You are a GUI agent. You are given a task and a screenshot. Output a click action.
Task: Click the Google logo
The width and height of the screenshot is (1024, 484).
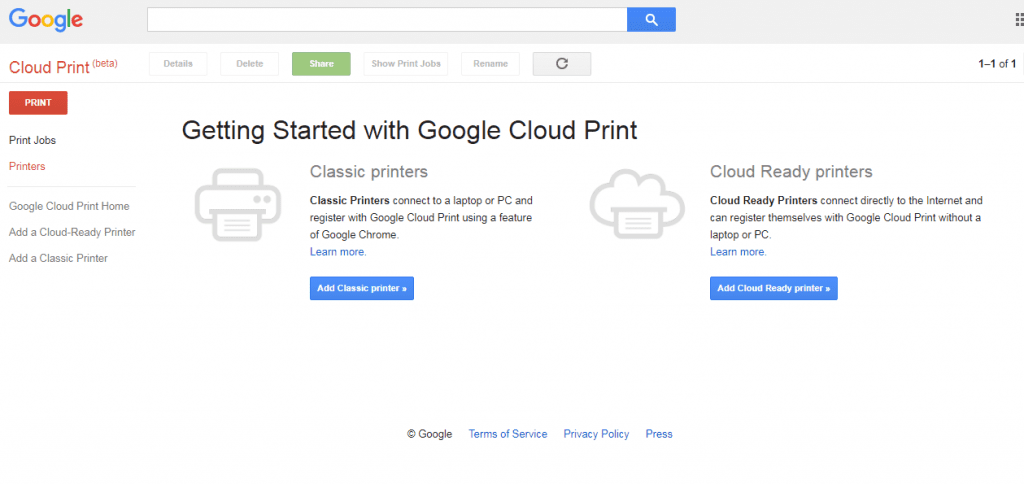46,20
